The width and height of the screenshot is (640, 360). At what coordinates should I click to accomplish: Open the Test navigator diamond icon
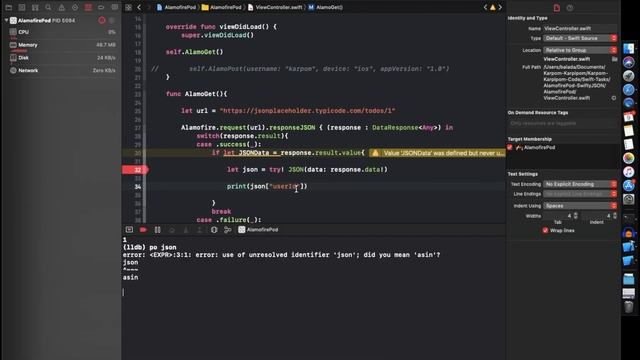[x=75, y=7]
